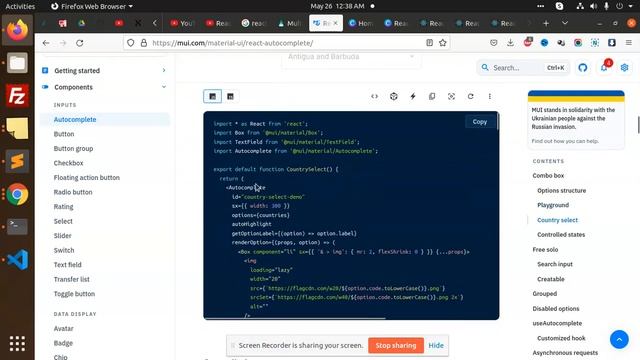640x360 pixels.
Task: Show the Ubuntu applications grid
Action: click(17, 344)
